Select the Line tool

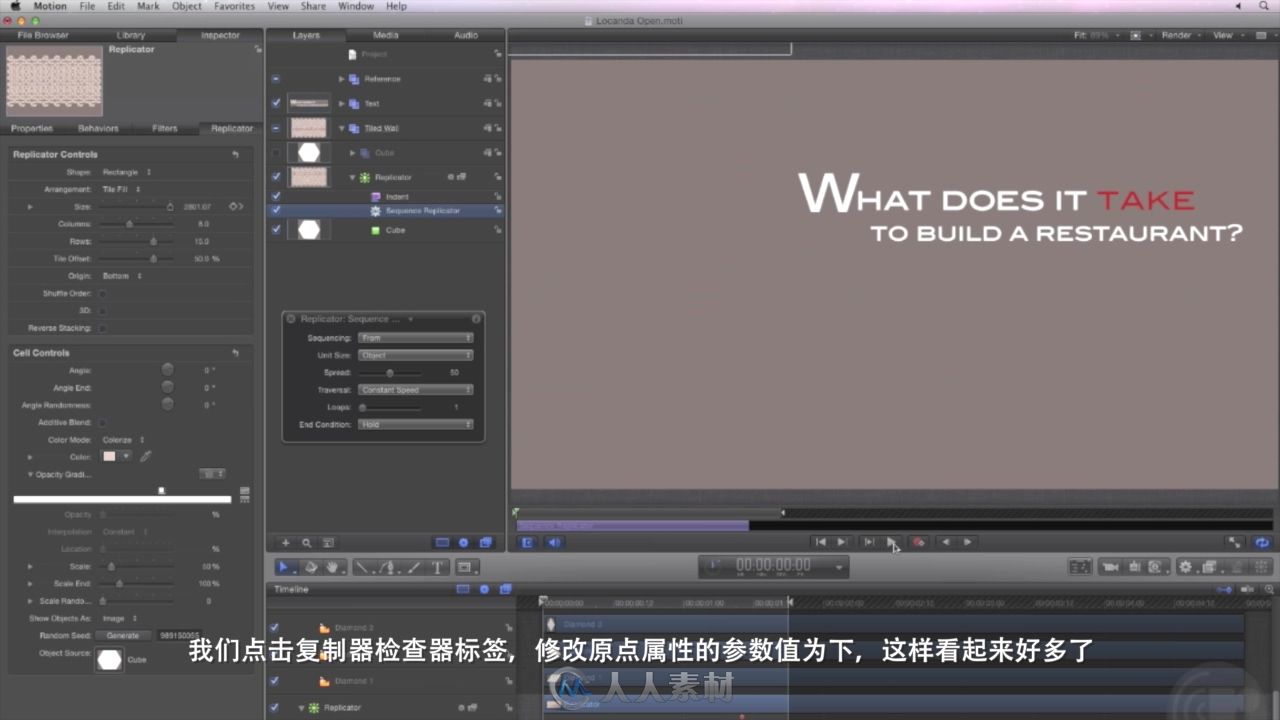[x=362, y=567]
